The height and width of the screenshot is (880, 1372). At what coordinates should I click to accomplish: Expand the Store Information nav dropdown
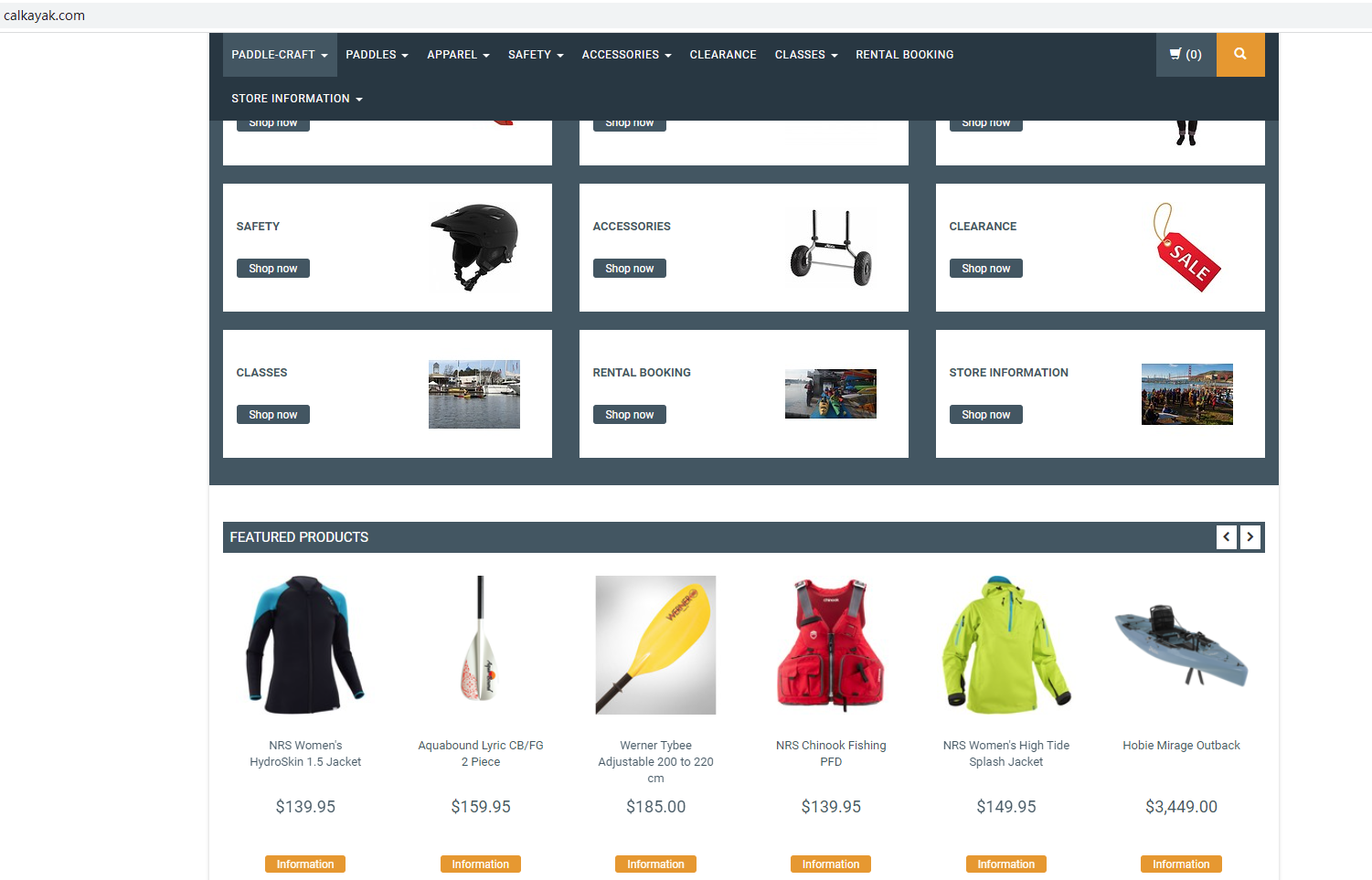click(x=296, y=99)
